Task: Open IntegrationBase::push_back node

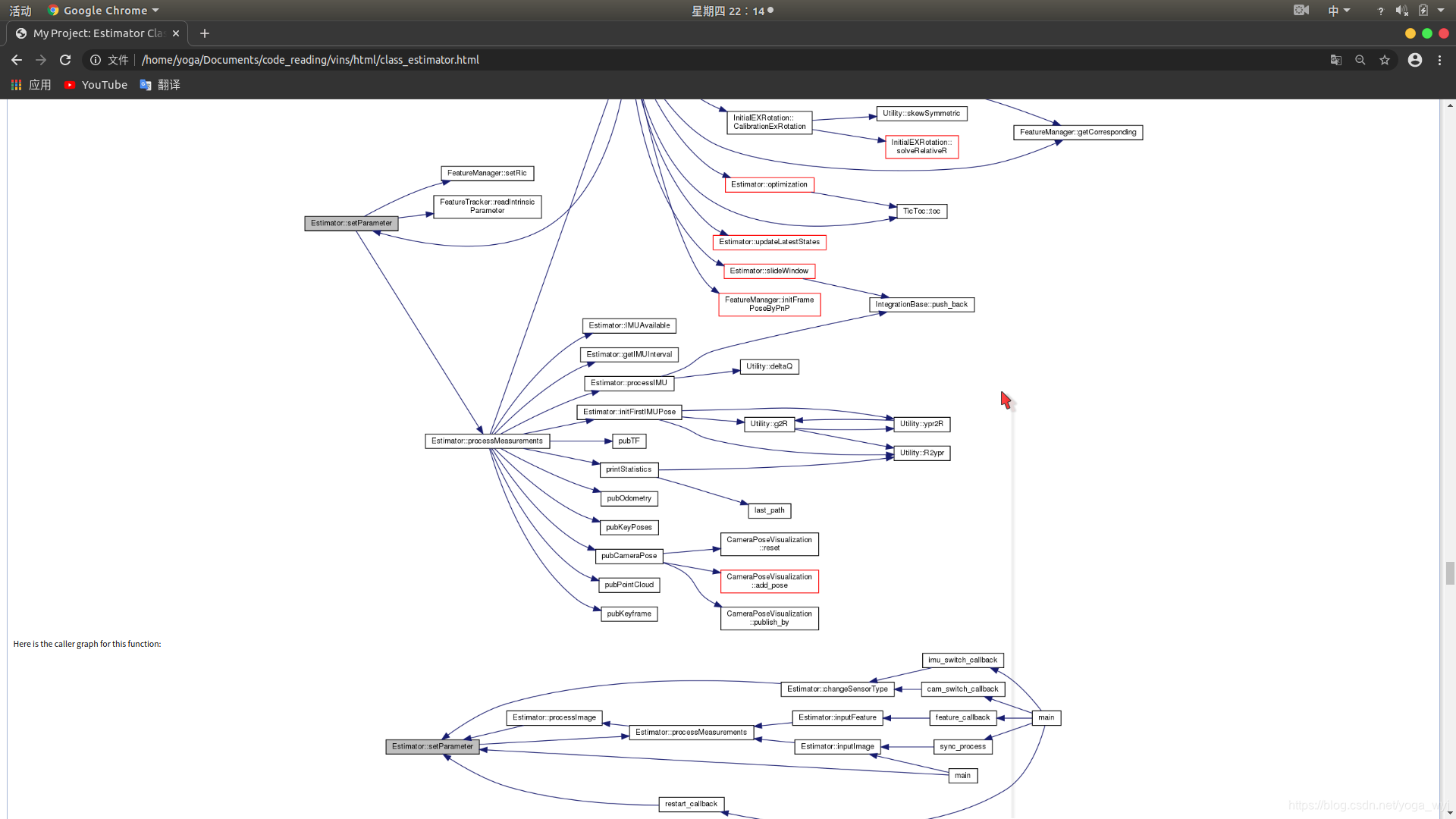Action: tap(921, 305)
